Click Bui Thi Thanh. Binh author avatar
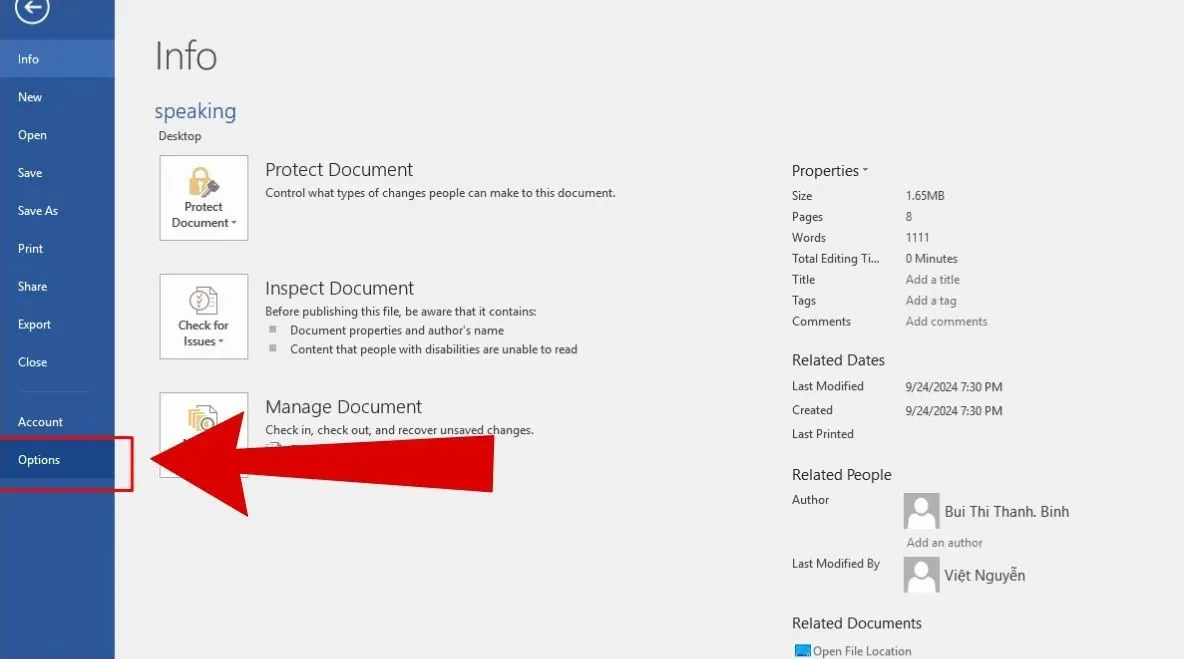Viewport: 1184px width, 659px height. (921, 511)
